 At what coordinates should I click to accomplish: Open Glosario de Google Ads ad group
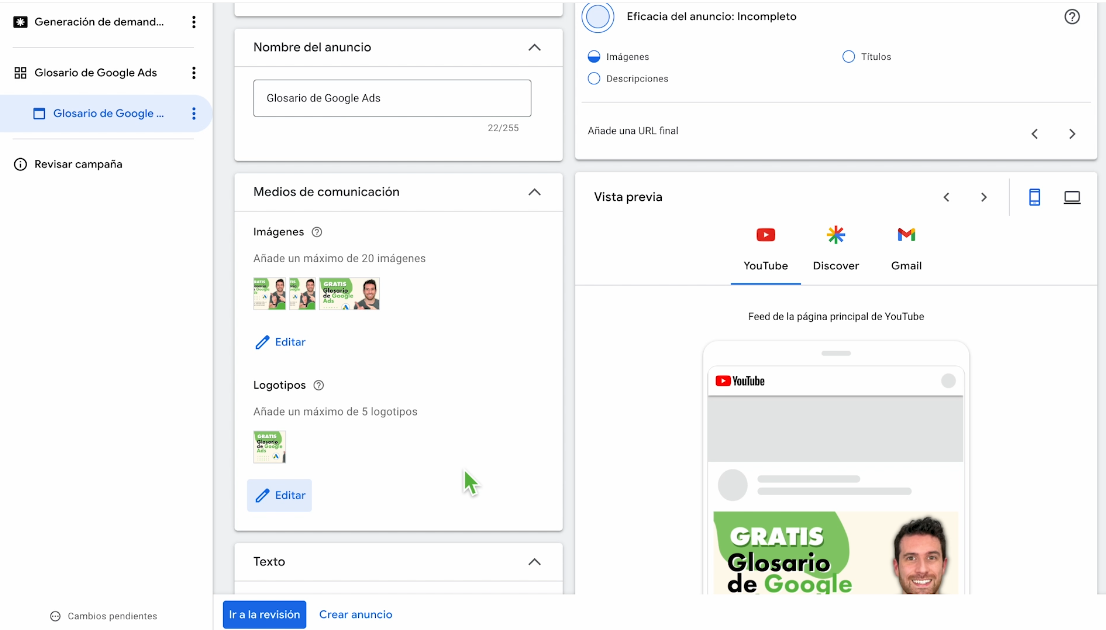click(x=96, y=73)
